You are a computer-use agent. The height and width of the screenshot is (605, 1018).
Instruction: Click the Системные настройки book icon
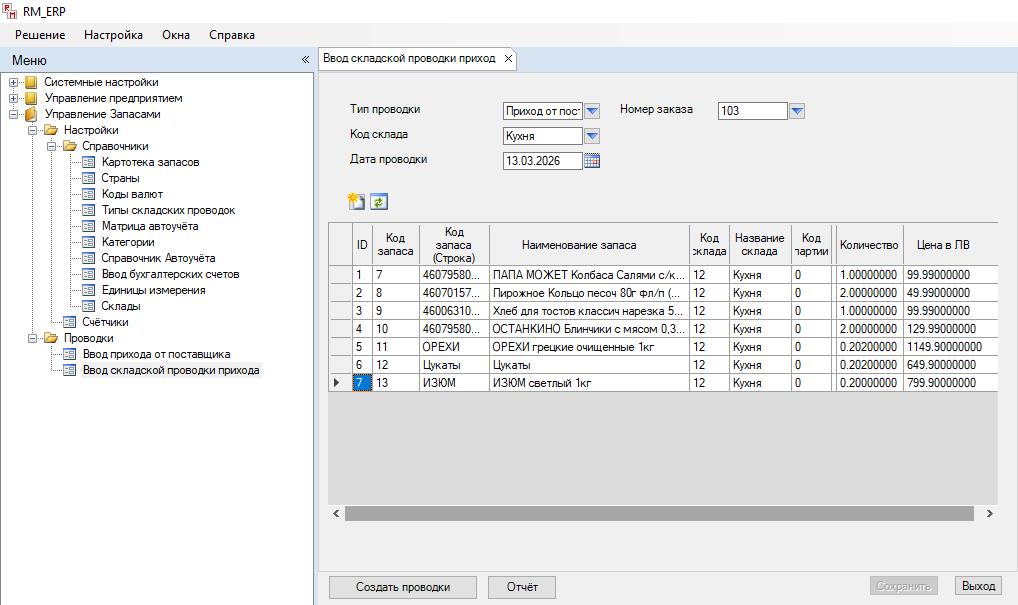(31, 82)
